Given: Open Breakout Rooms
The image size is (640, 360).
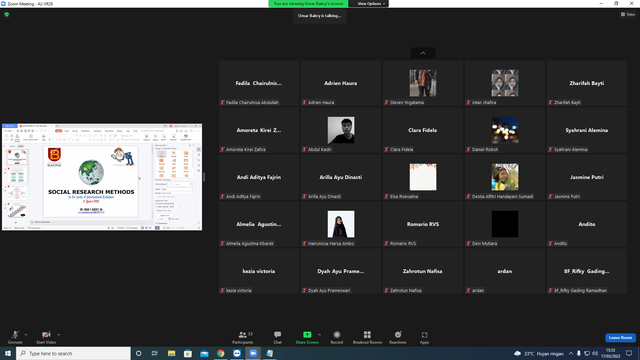Looking at the screenshot, I should pos(367,337).
